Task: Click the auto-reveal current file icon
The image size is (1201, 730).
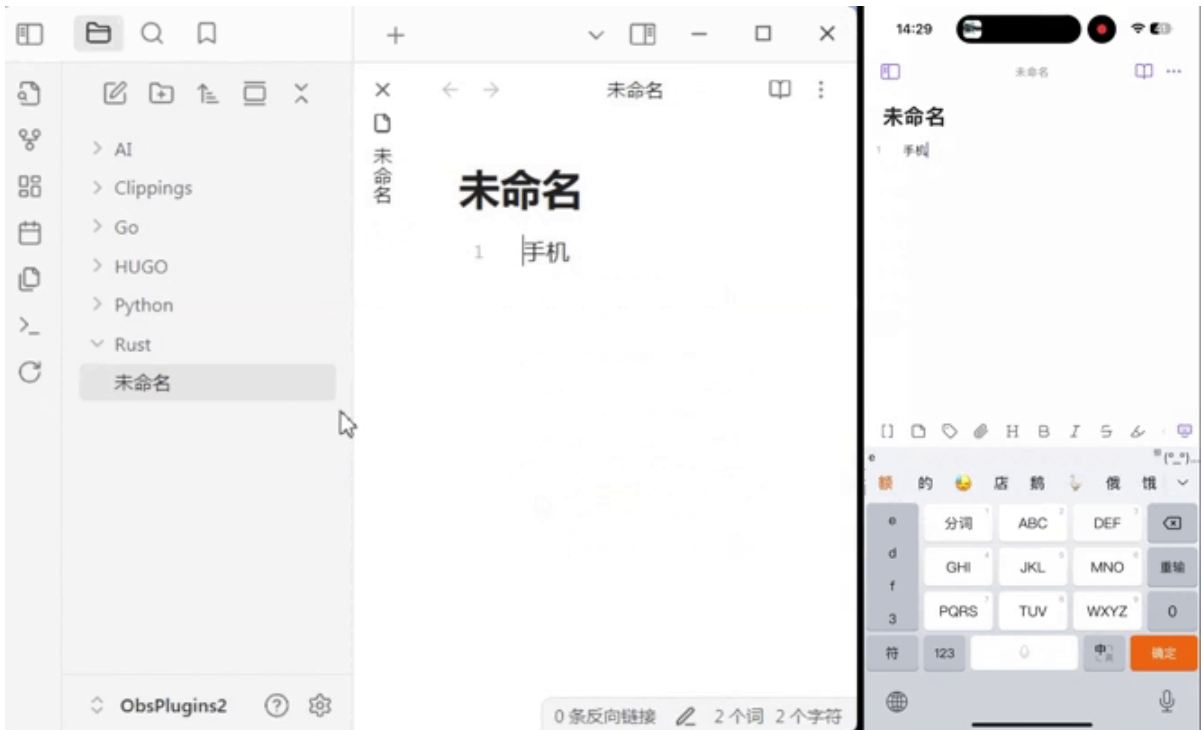Action: pyautogui.click(x=254, y=94)
